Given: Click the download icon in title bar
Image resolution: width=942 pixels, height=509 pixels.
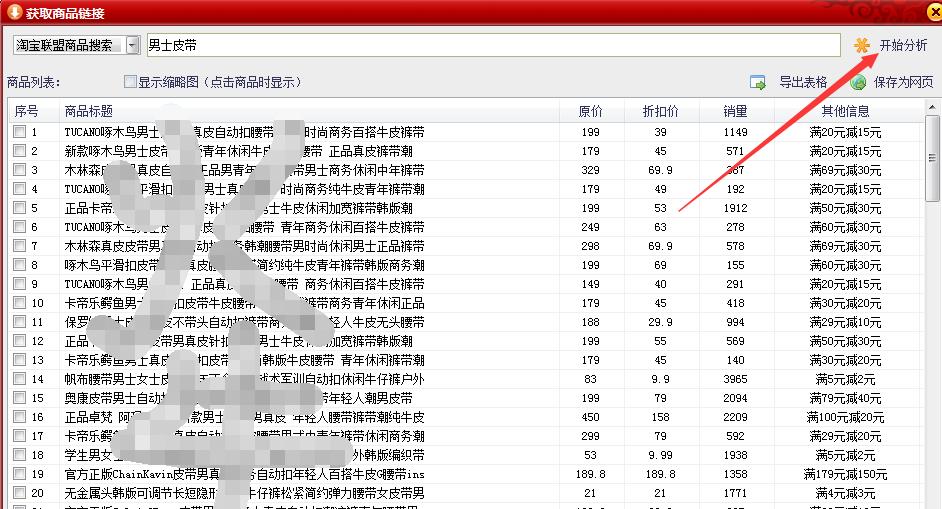Looking at the screenshot, I should [x=14, y=12].
